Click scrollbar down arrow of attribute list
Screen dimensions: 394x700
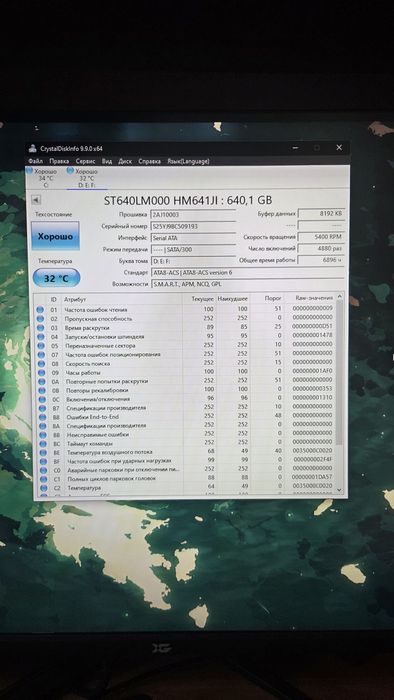(340, 490)
